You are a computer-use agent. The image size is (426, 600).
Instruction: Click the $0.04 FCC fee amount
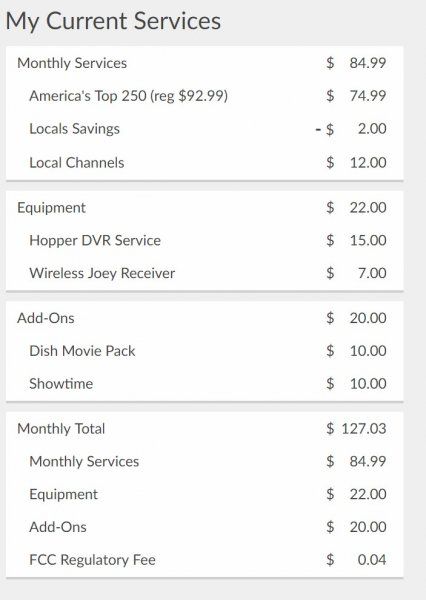point(356,560)
